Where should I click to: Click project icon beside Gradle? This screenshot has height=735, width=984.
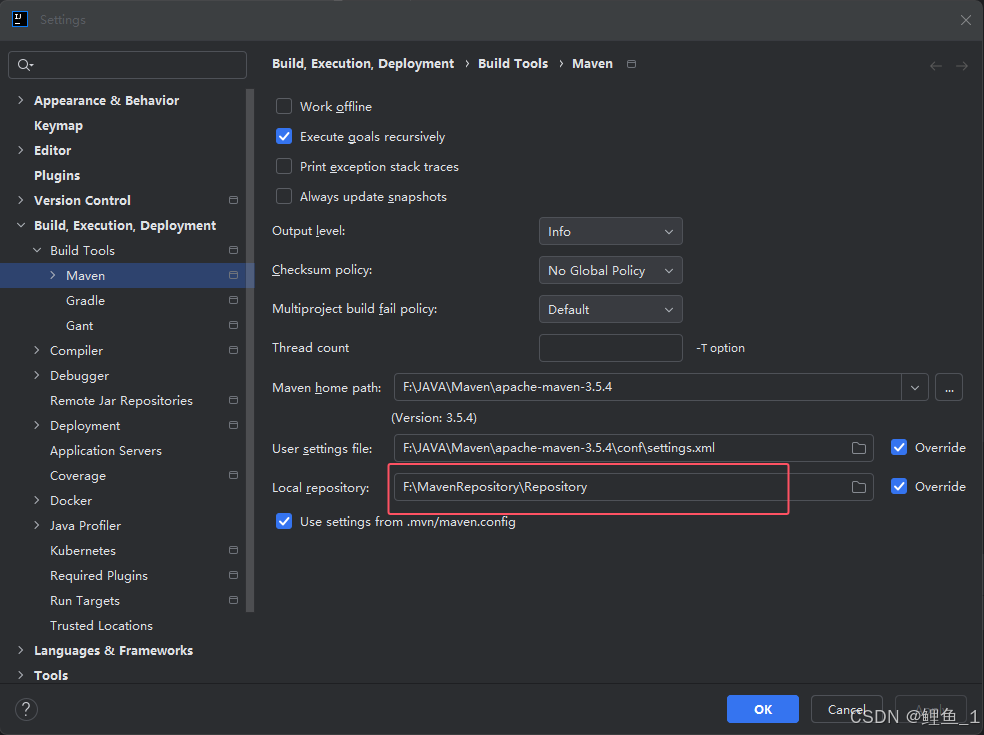pyautogui.click(x=233, y=300)
